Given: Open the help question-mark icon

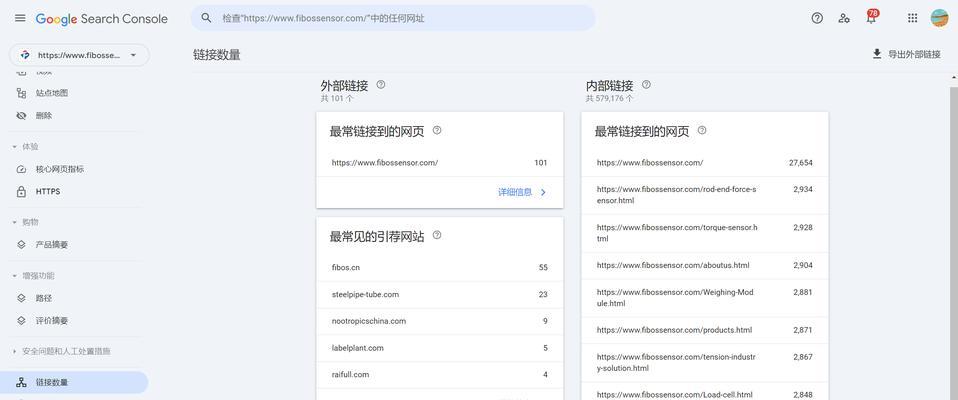Looking at the screenshot, I should click(x=817, y=18).
